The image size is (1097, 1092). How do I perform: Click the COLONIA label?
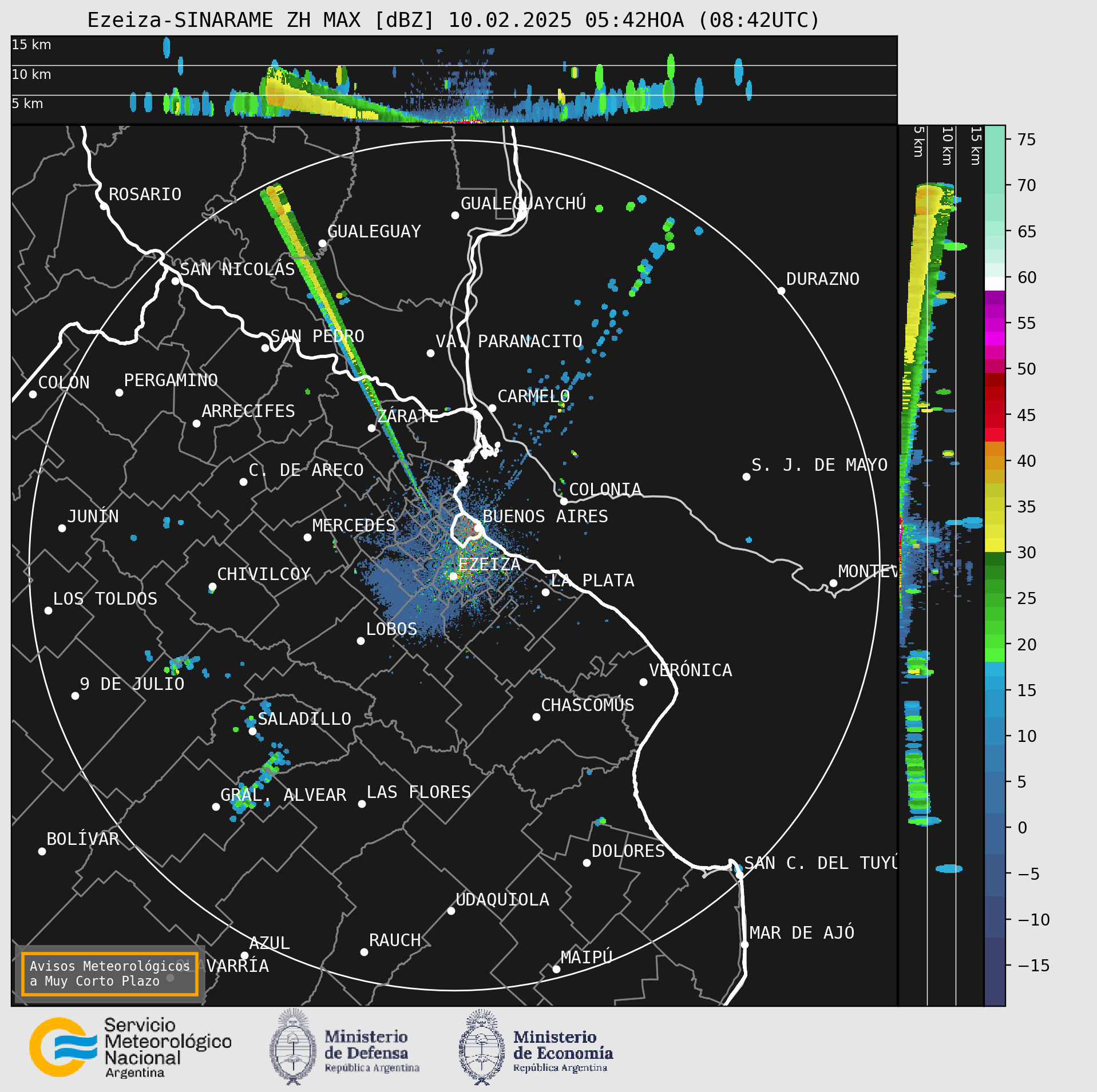coord(605,490)
